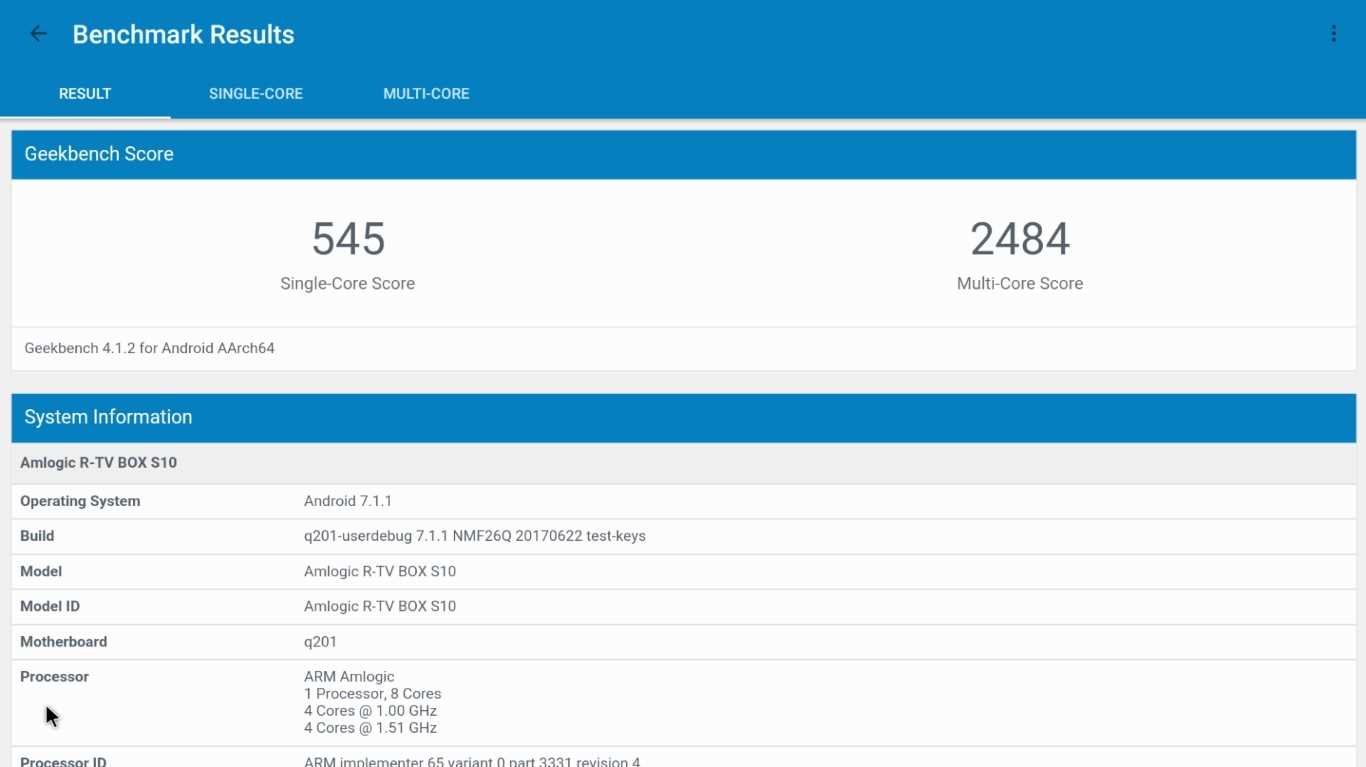
Task: Select the q201-userdebug build string
Action: [x=475, y=536]
